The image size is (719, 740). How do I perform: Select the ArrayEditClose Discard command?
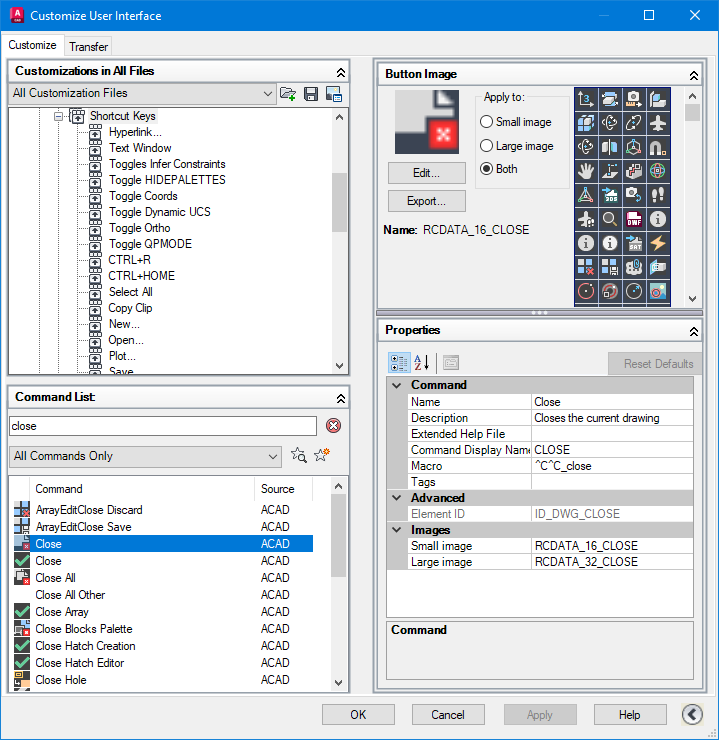(89, 510)
